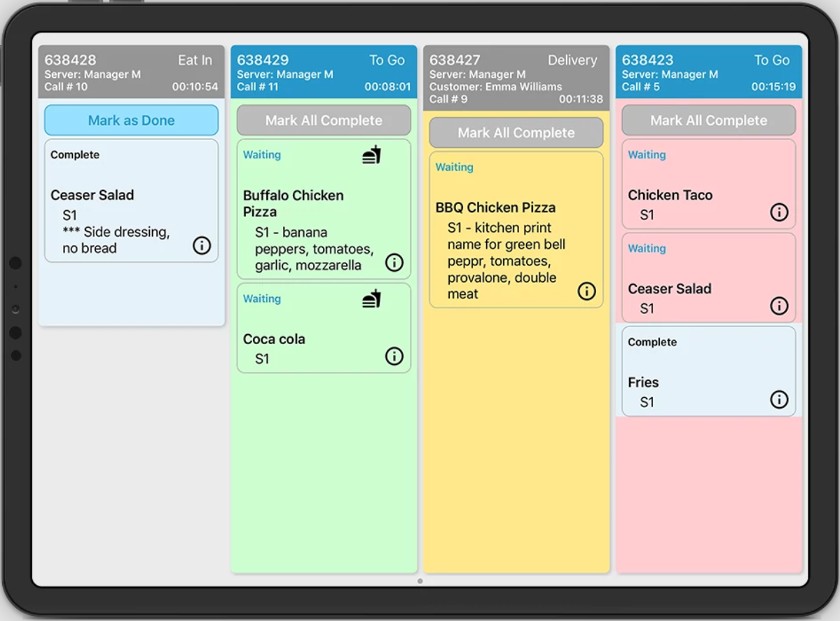Open info icon for Chicken Taco
Image resolution: width=840 pixels, height=621 pixels.
(779, 212)
